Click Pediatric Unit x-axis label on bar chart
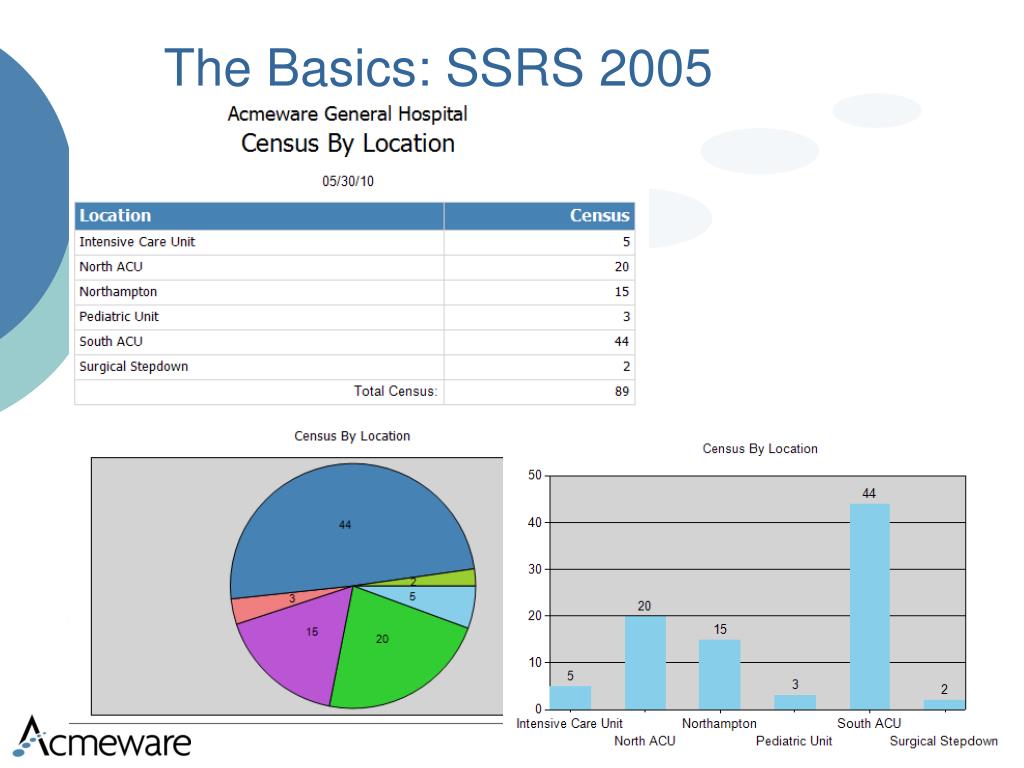Screen dimensions: 1024x768 (x=794, y=741)
